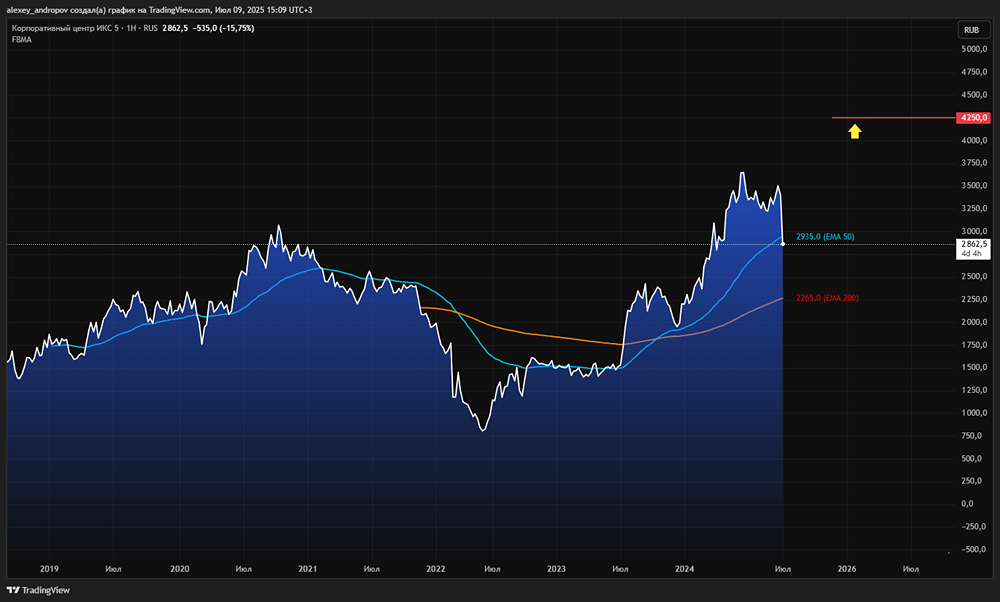The height and width of the screenshot is (602, 1000).
Task: Click the yellow up arrow marker
Action: pos(855,130)
